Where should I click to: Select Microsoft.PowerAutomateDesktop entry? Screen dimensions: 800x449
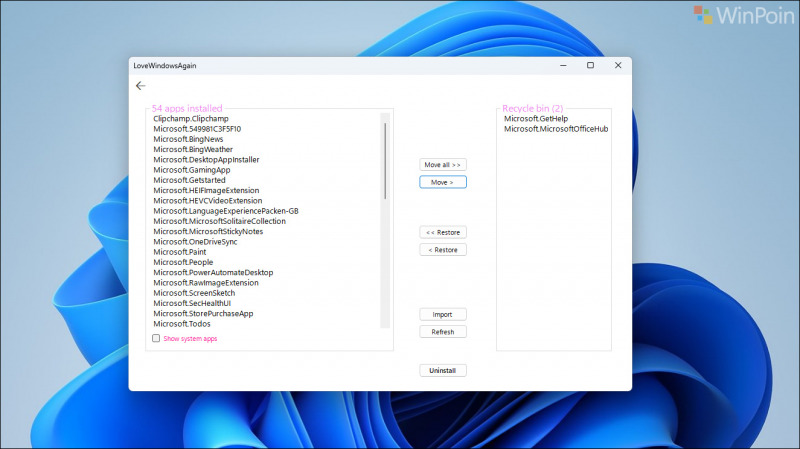[x=213, y=272]
